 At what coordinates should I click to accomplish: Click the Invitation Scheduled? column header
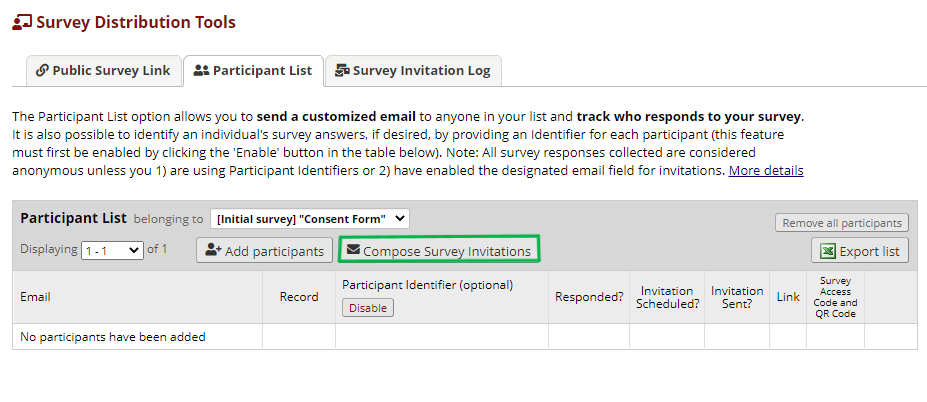click(667, 297)
